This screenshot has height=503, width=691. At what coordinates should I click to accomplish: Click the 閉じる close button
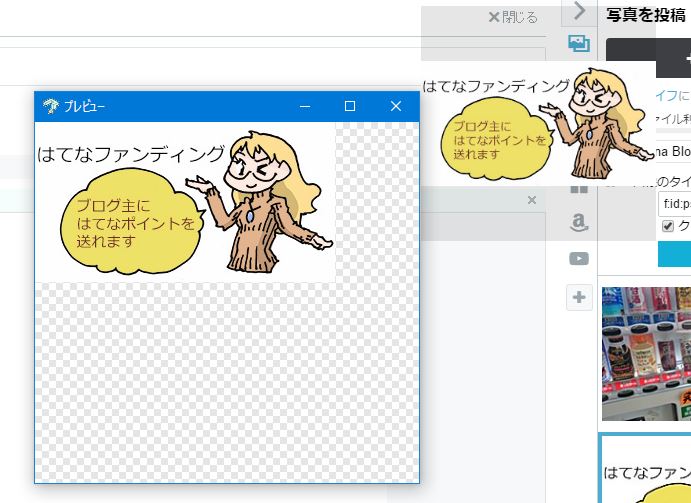coord(513,17)
